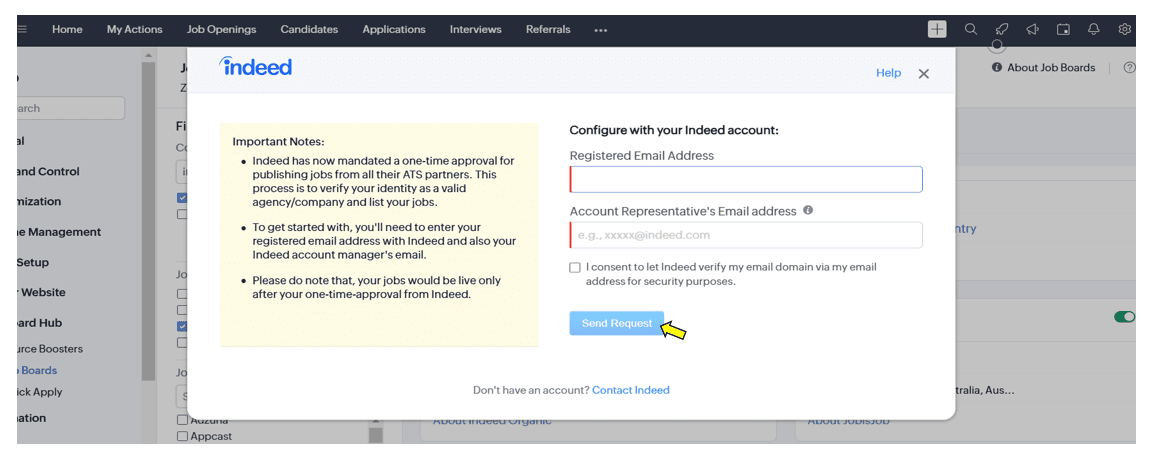1154x464 pixels.
Task: Check the Indeed email domain consent checkbox
Action: point(575,267)
